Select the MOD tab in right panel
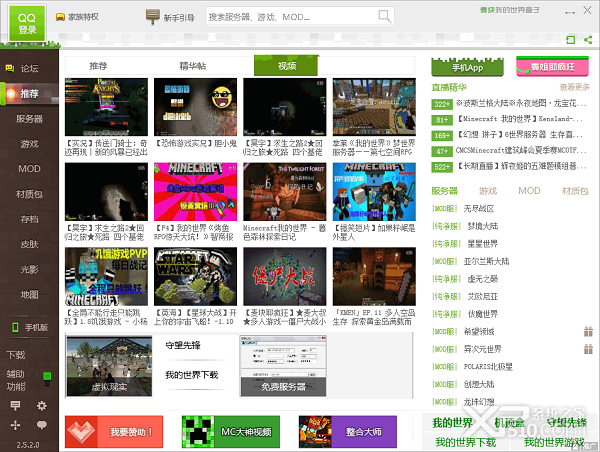This screenshot has height=452, width=600. [x=529, y=191]
